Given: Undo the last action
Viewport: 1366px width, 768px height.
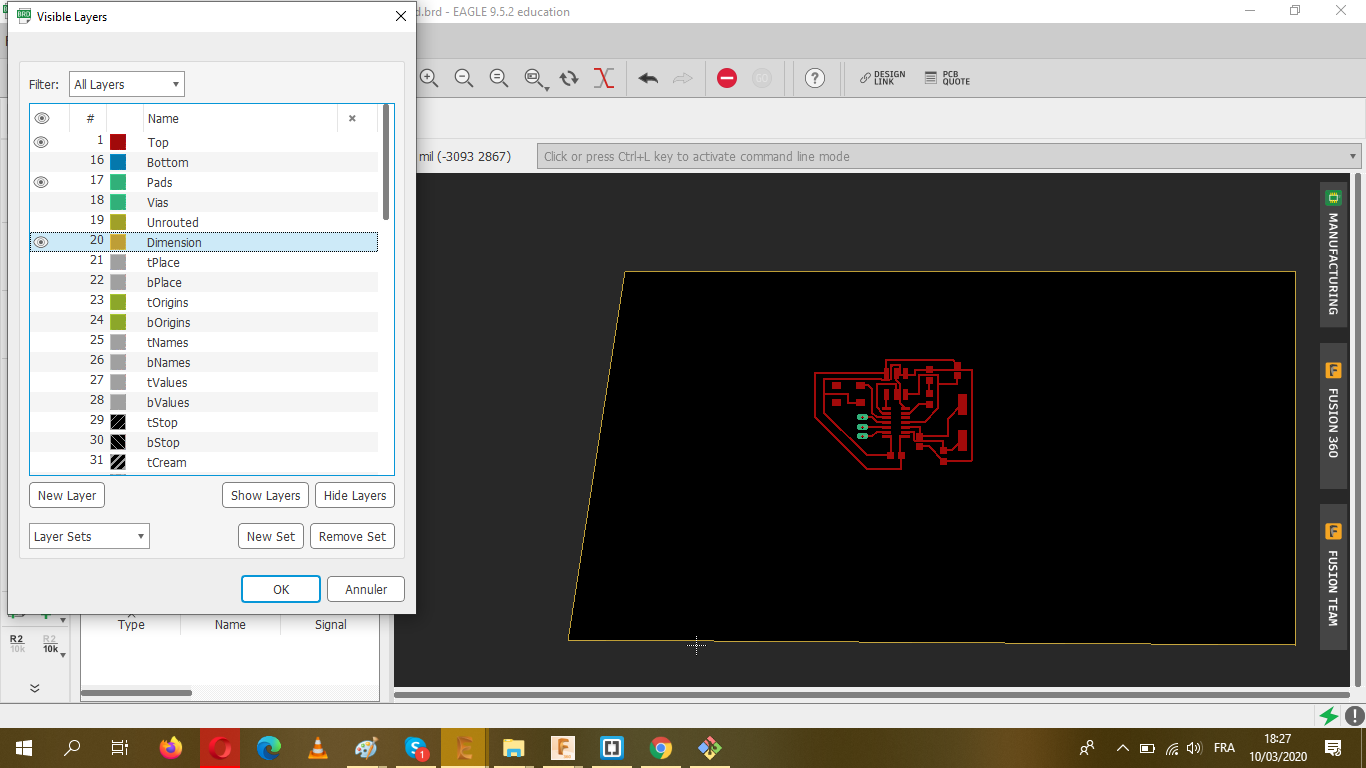Looking at the screenshot, I should (x=648, y=78).
